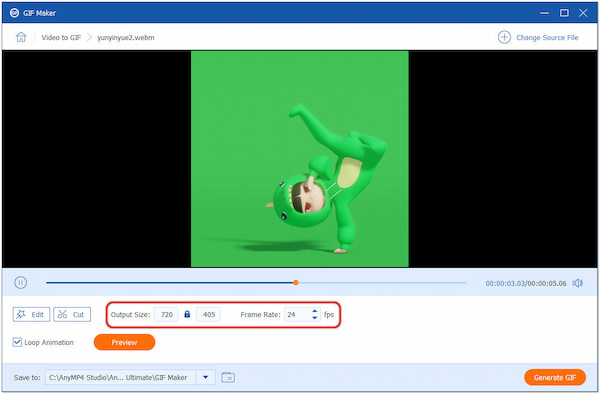Click the Change Source File plus icon
This screenshot has height=394, width=600.
[x=504, y=37]
